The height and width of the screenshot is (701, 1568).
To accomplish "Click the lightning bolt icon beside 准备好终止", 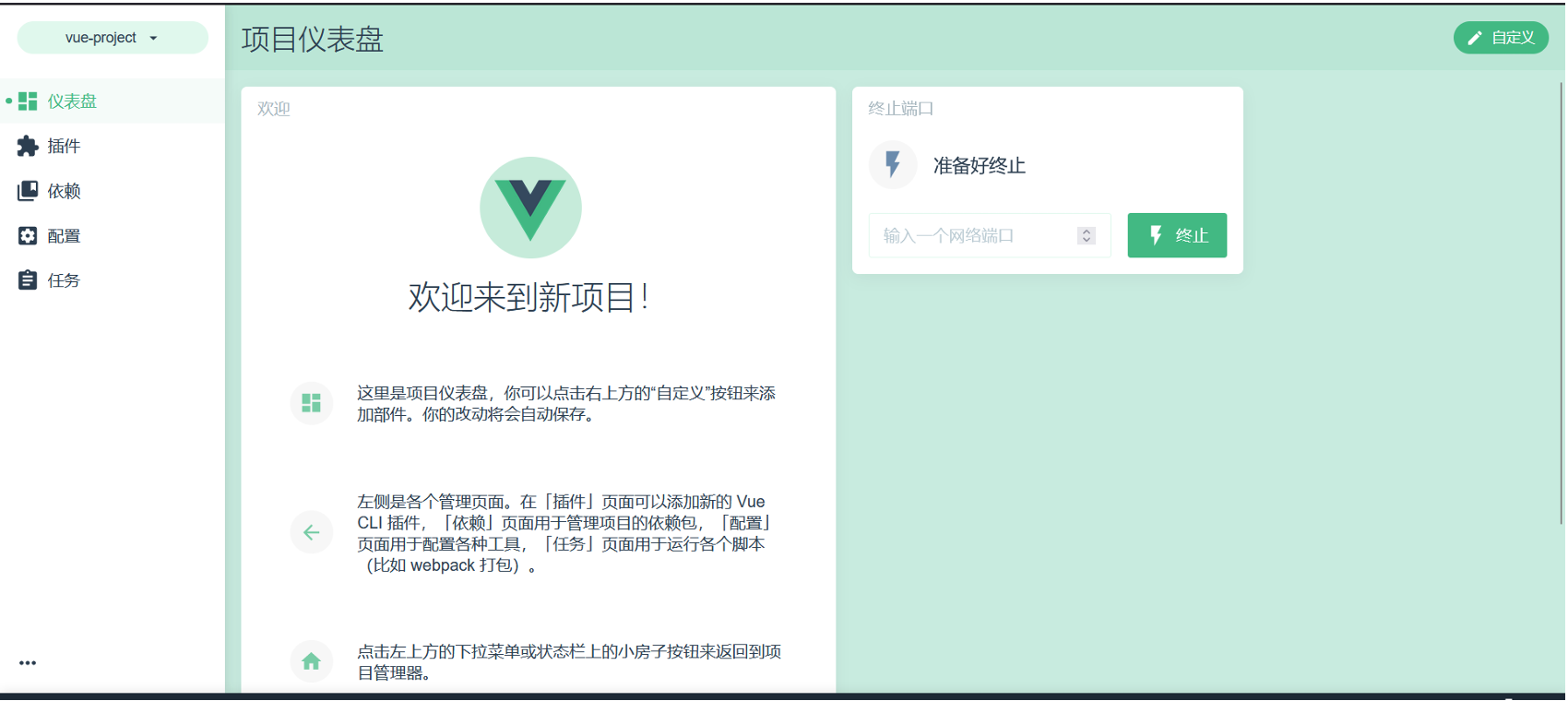I will click(893, 165).
